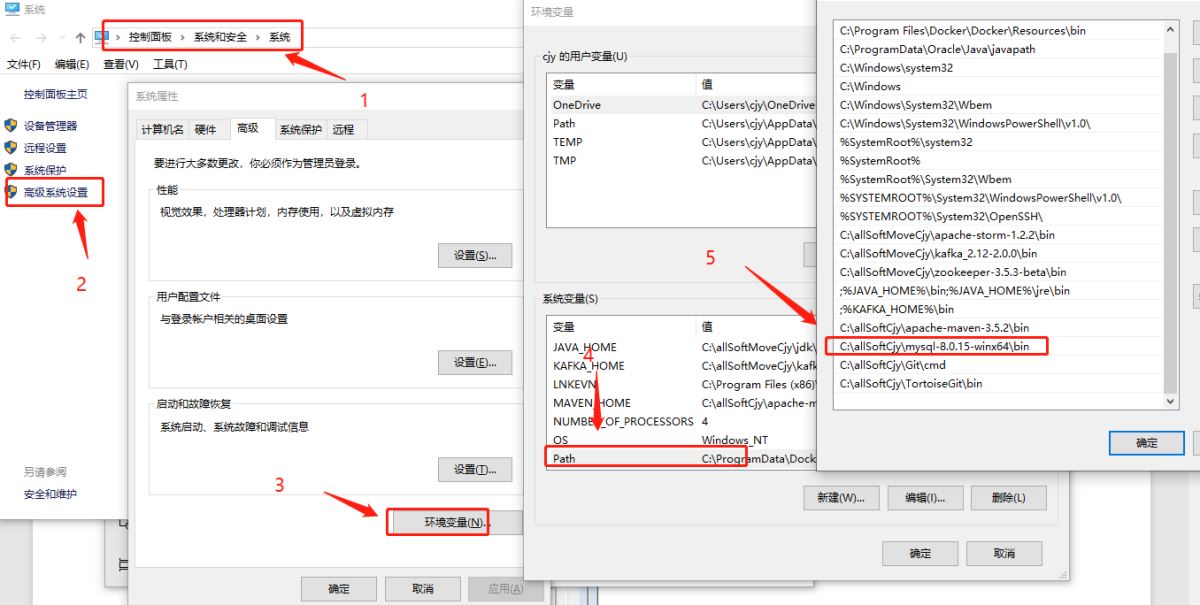Open the 工具(T) menu
Image resolution: width=1200 pixels, height=605 pixels.
(x=170, y=64)
